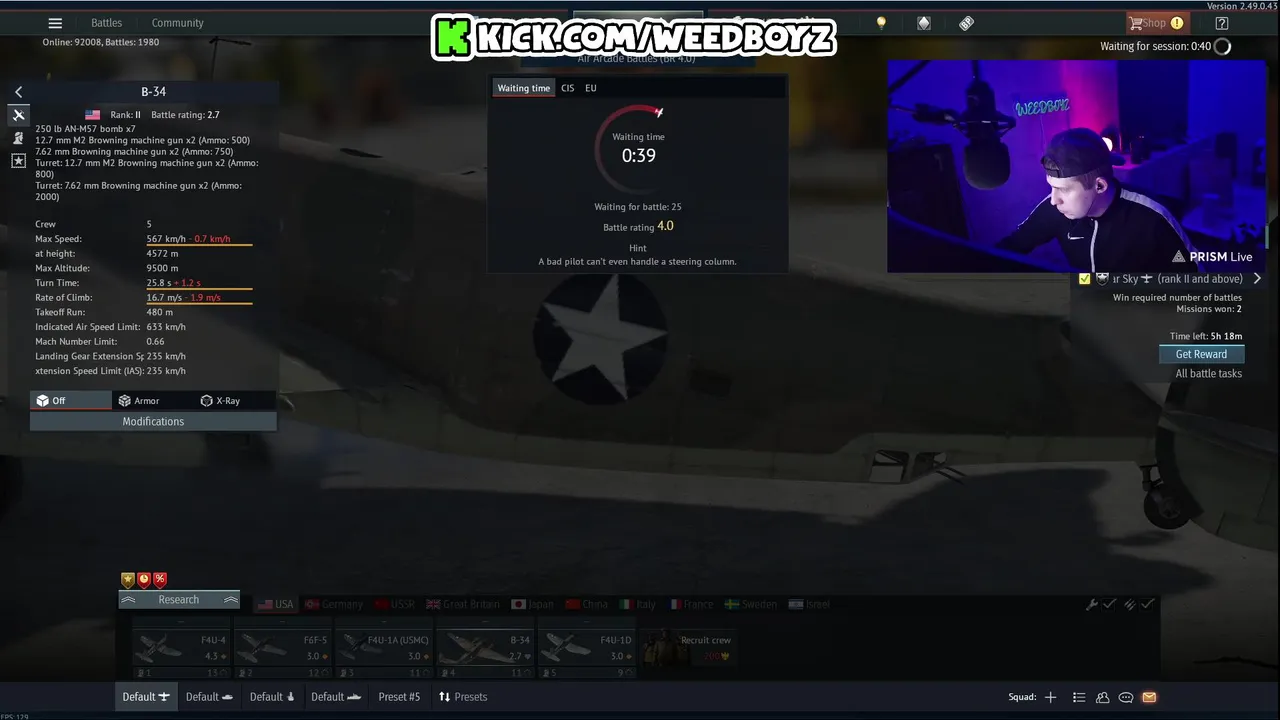
Task: Select the Preset #5 tab
Action: (399, 697)
